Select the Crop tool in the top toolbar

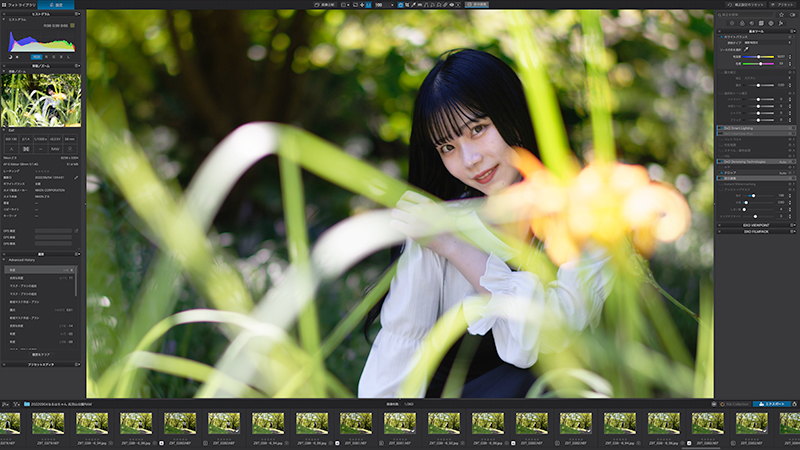click(407, 5)
